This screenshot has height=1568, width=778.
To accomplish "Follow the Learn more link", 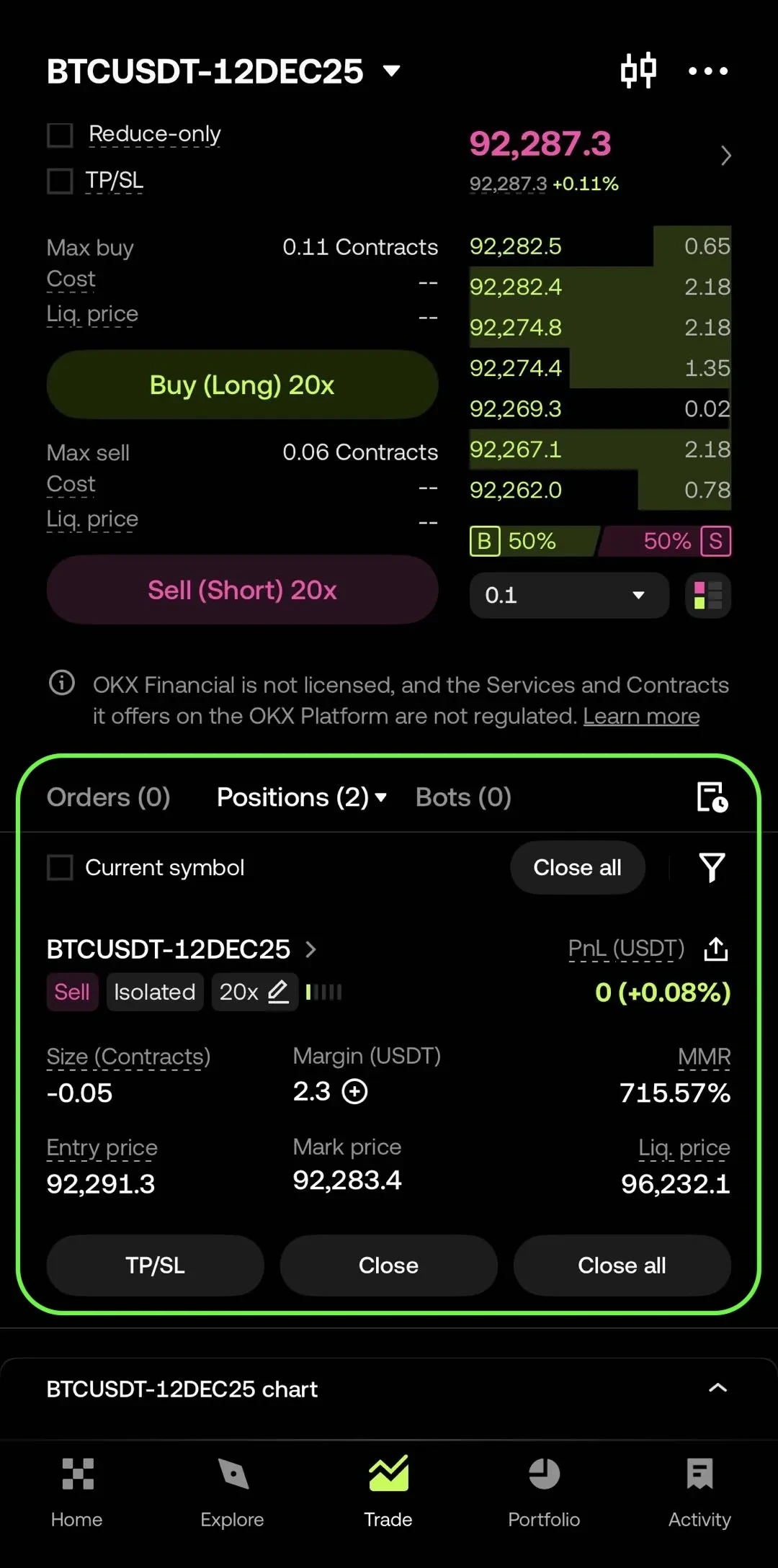I will 641,716.
